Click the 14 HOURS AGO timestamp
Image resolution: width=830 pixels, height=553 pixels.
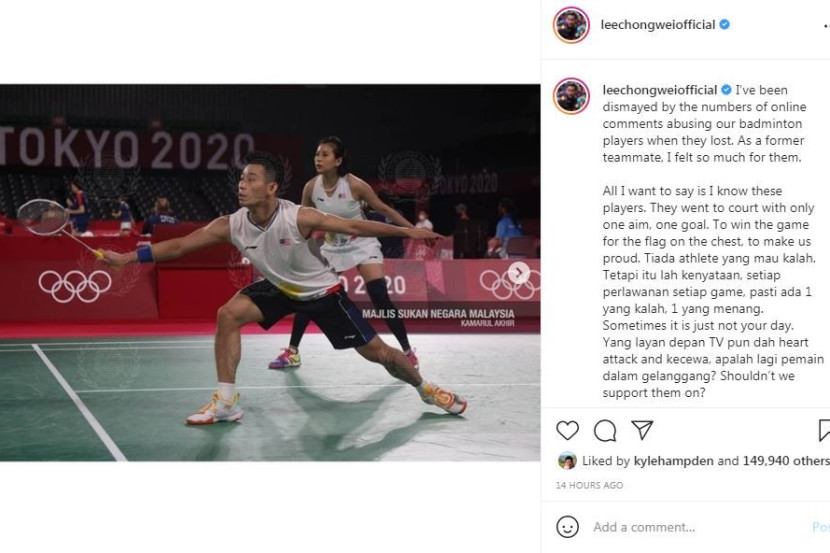(589, 485)
